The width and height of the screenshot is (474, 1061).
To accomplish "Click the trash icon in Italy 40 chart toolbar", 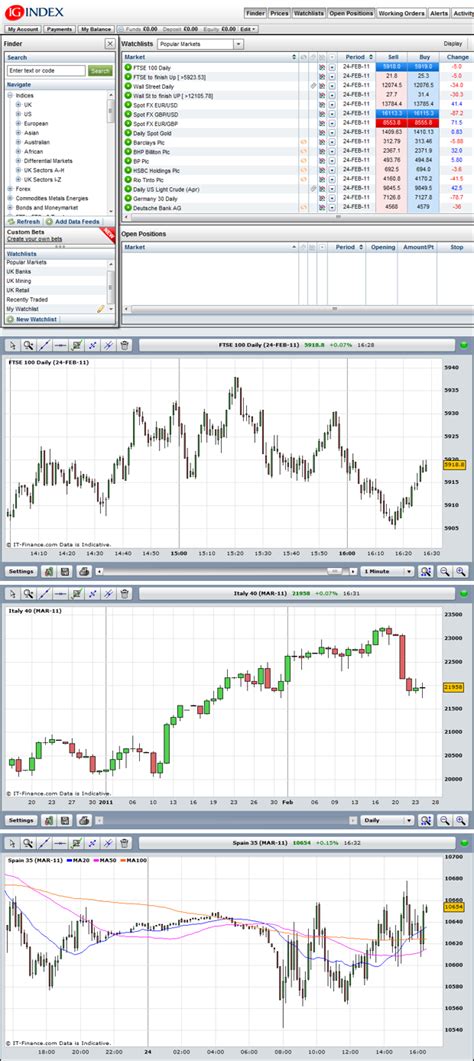I will pos(124,593).
